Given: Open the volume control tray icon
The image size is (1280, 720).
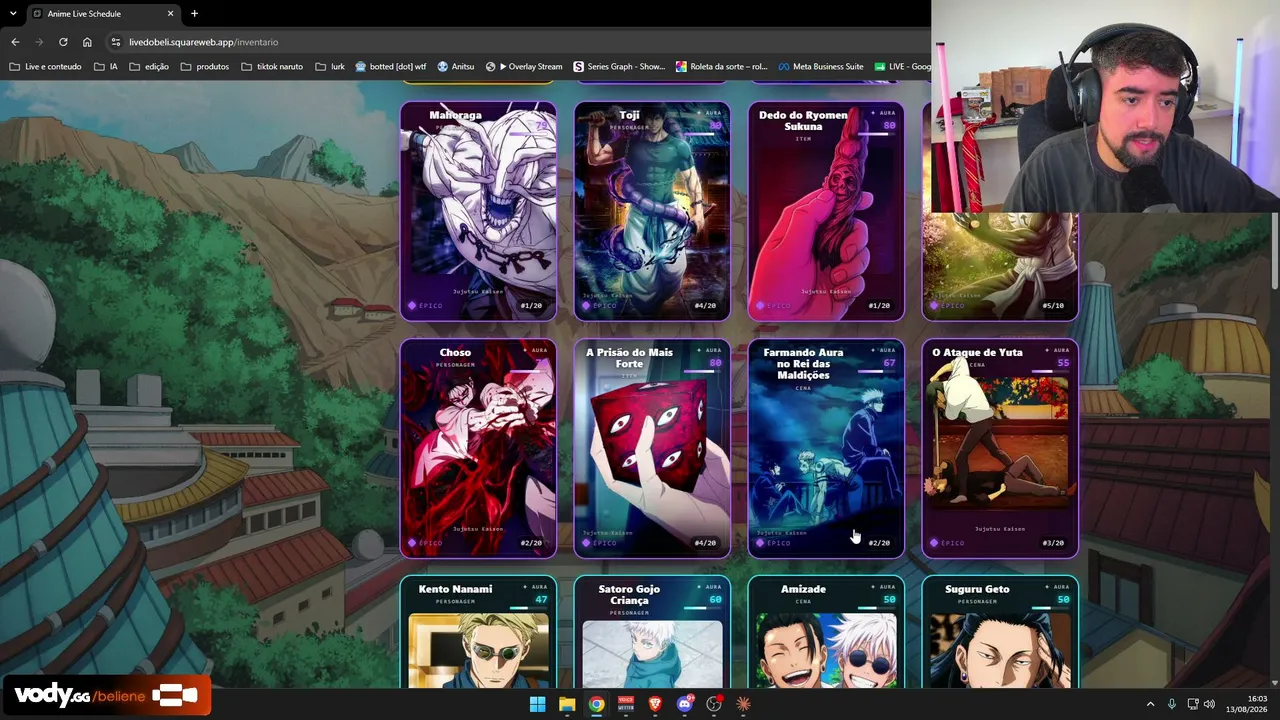Looking at the screenshot, I should coord(1209,704).
